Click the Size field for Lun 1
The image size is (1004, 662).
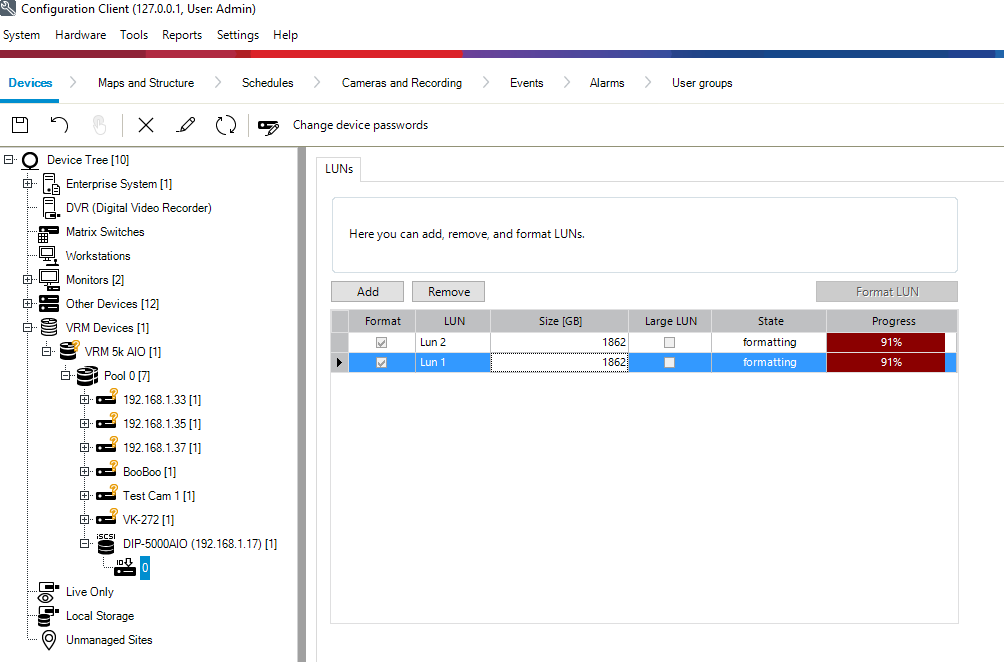[559, 363]
